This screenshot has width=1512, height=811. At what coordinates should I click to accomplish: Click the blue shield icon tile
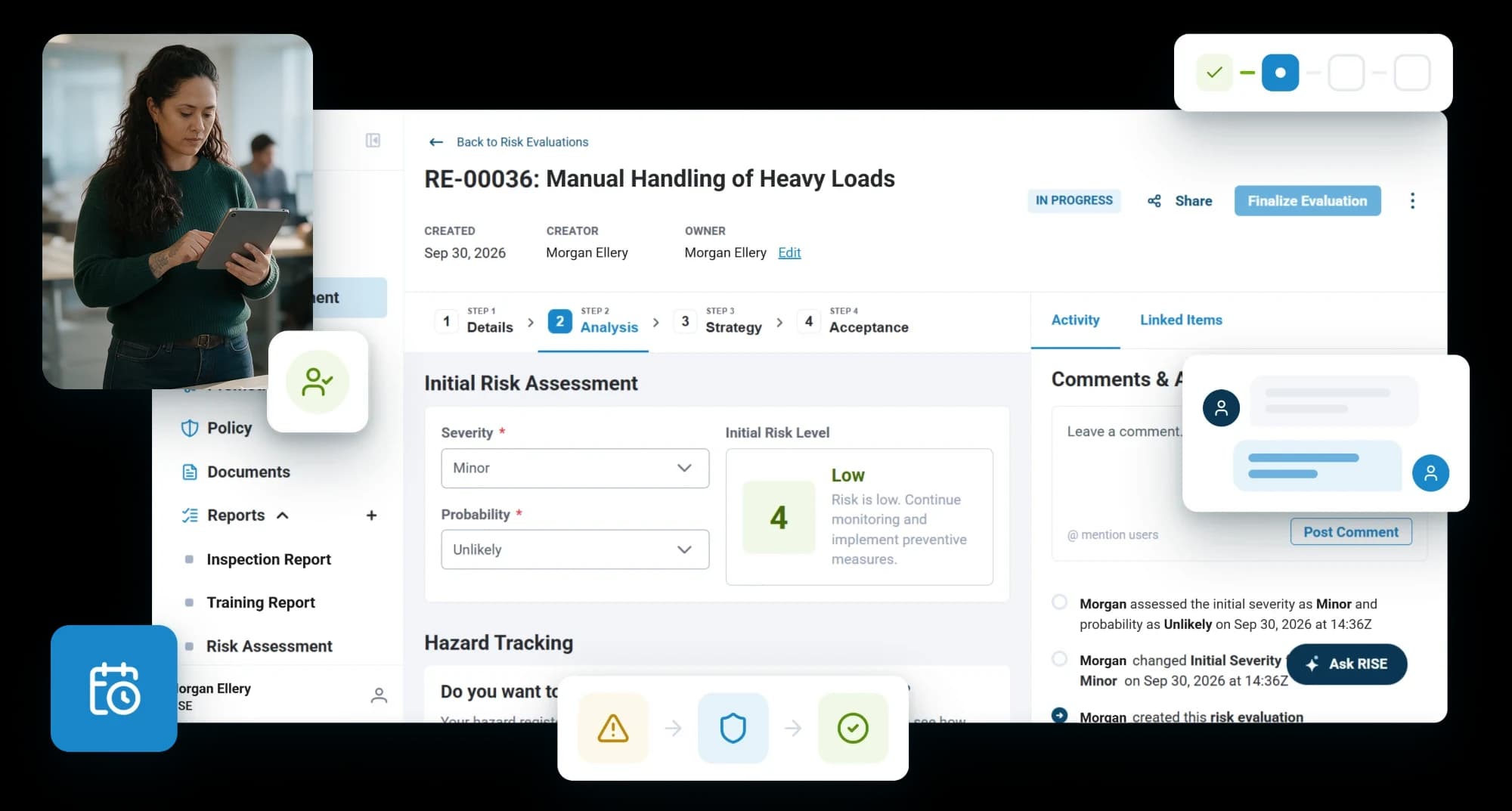coord(733,728)
